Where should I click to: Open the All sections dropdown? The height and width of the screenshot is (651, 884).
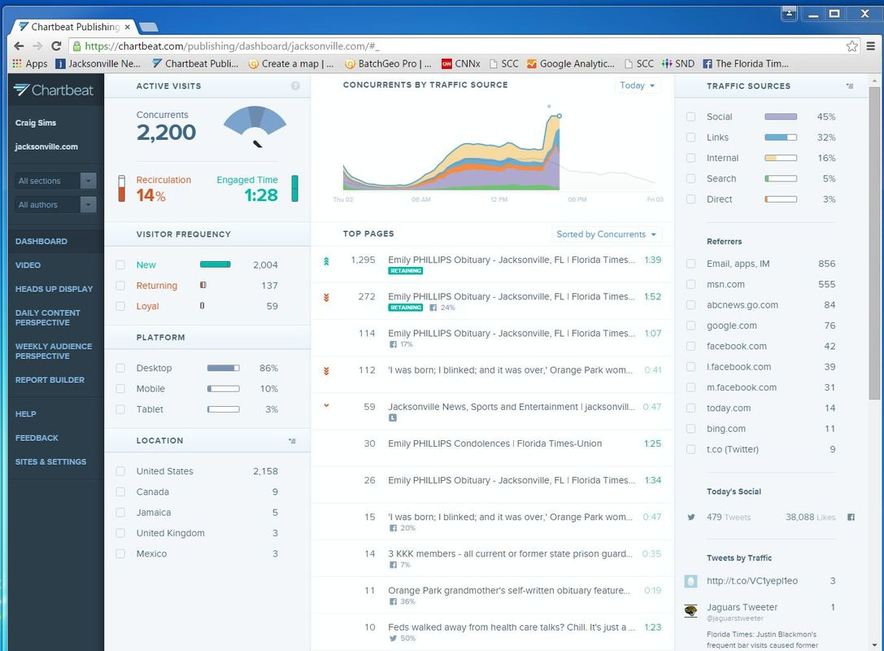pos(56,181)
